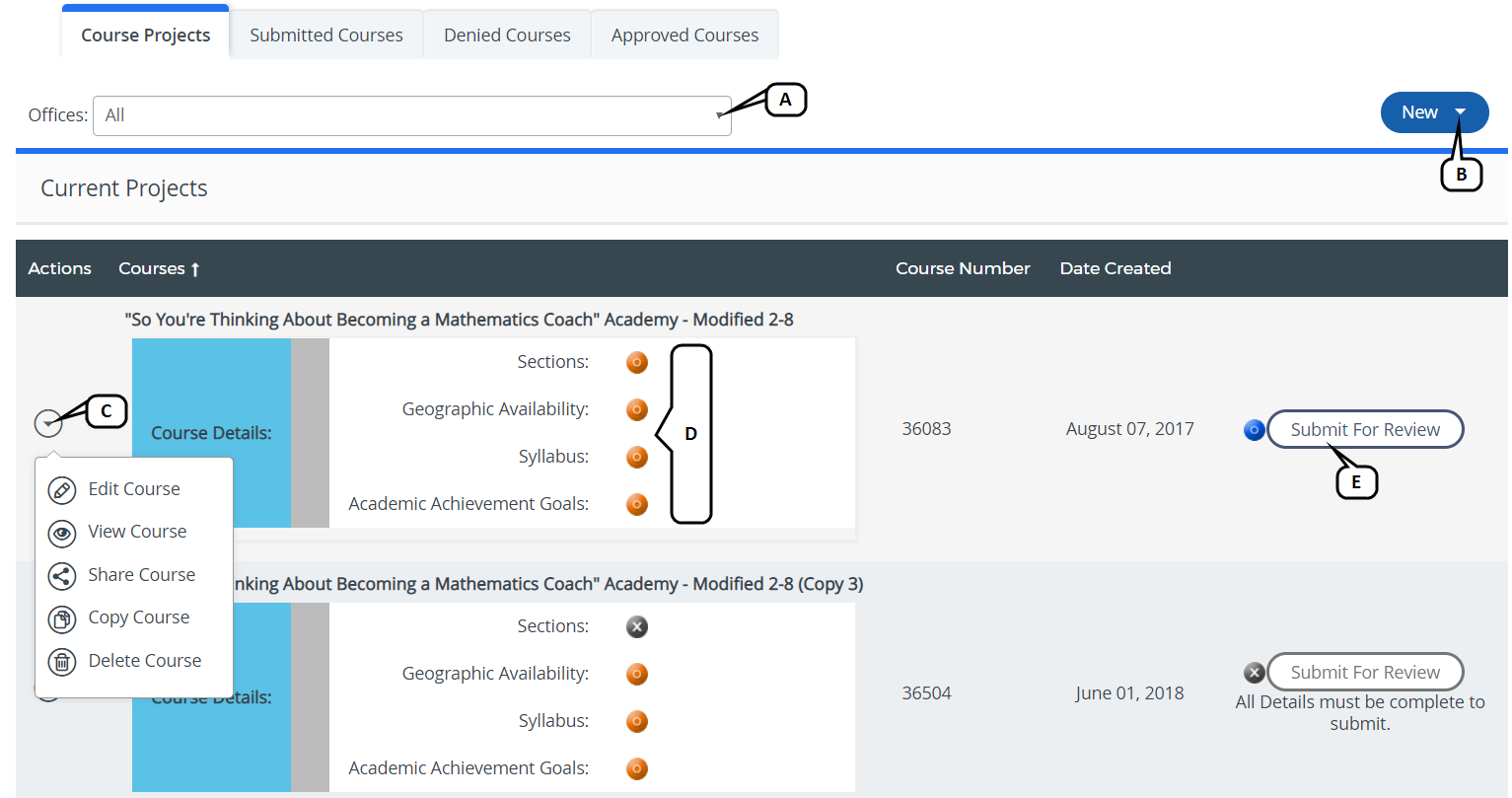Viewport: 1512px width, 798px height.
Task: Select the Approved Courses tab
Action: point(684,36)
